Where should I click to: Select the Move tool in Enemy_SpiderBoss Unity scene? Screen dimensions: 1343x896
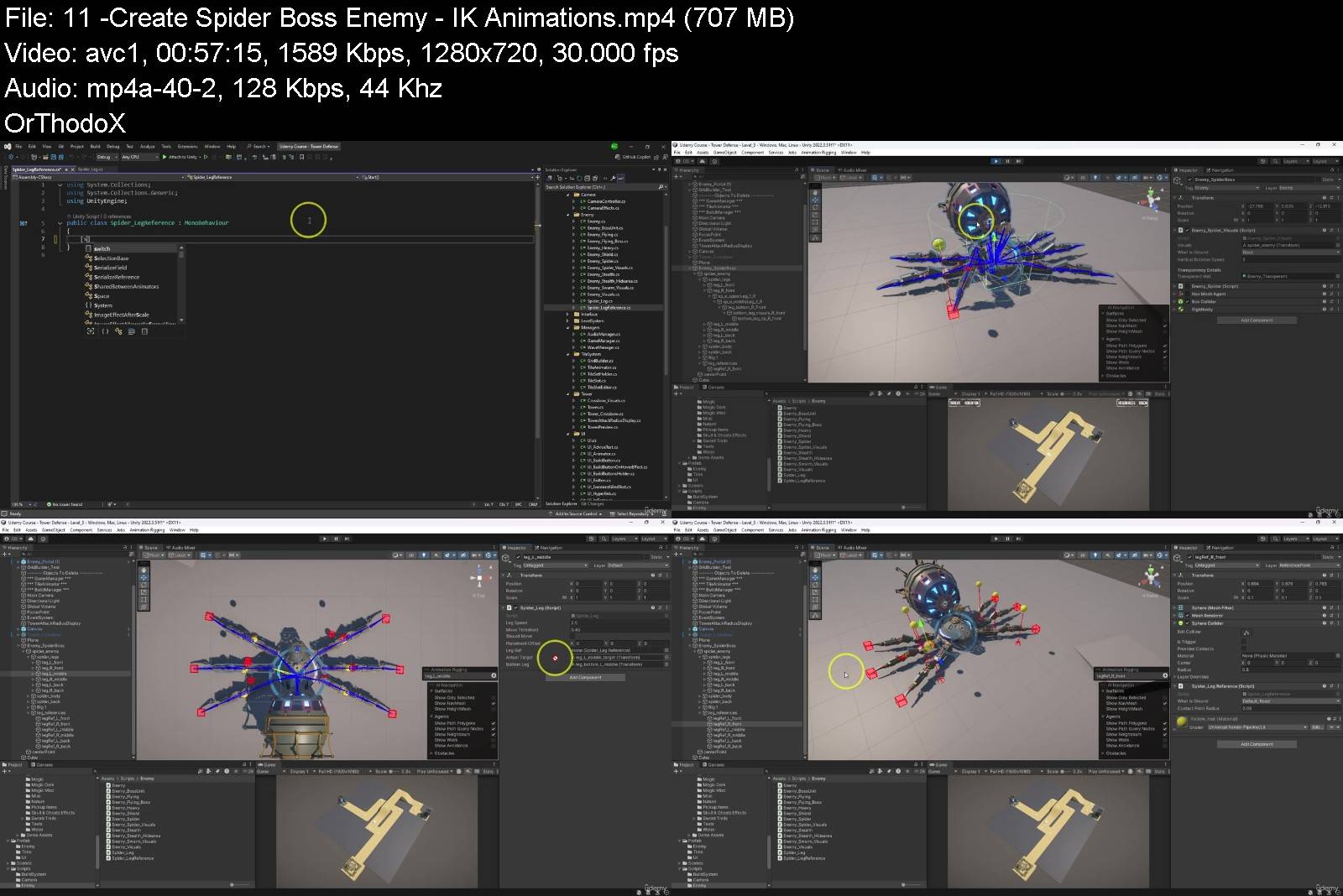[x=815, y=200]
